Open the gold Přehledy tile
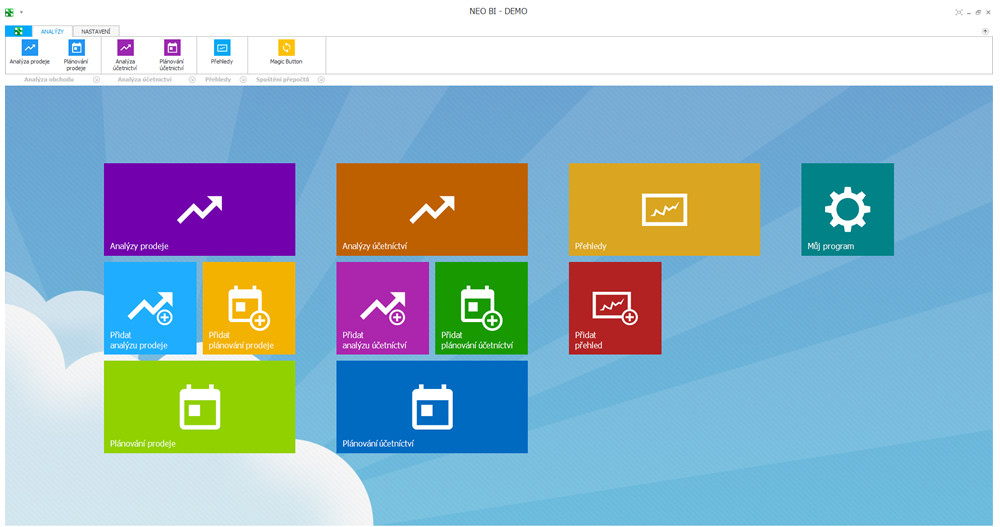 (x=665, y=209)
